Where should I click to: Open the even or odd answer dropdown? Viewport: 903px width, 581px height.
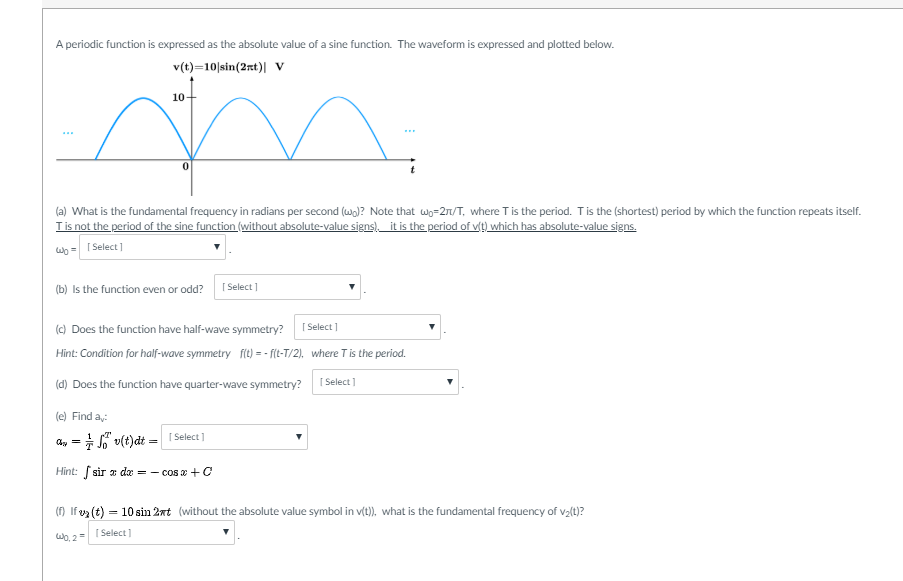click(x=285, y=287)
